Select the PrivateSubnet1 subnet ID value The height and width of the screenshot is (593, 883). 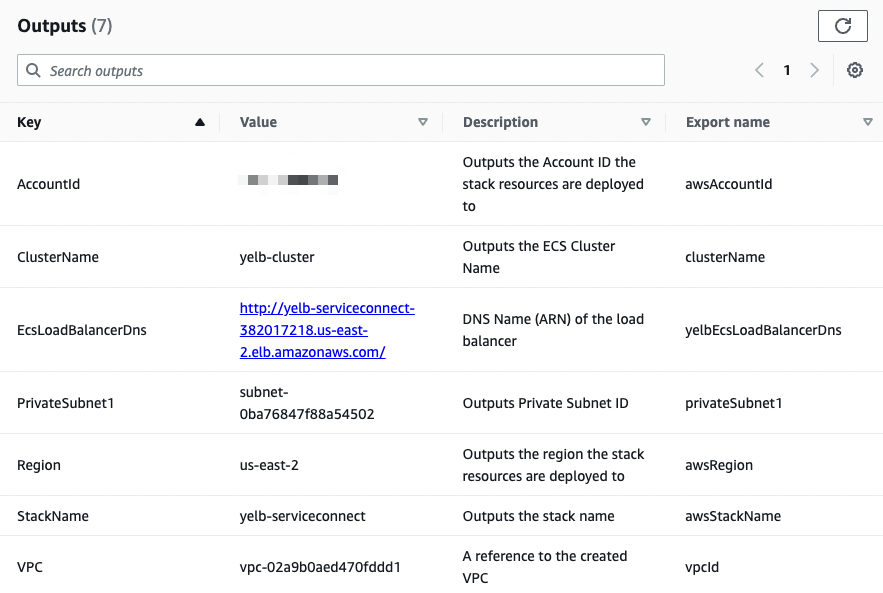pos(307,403)
